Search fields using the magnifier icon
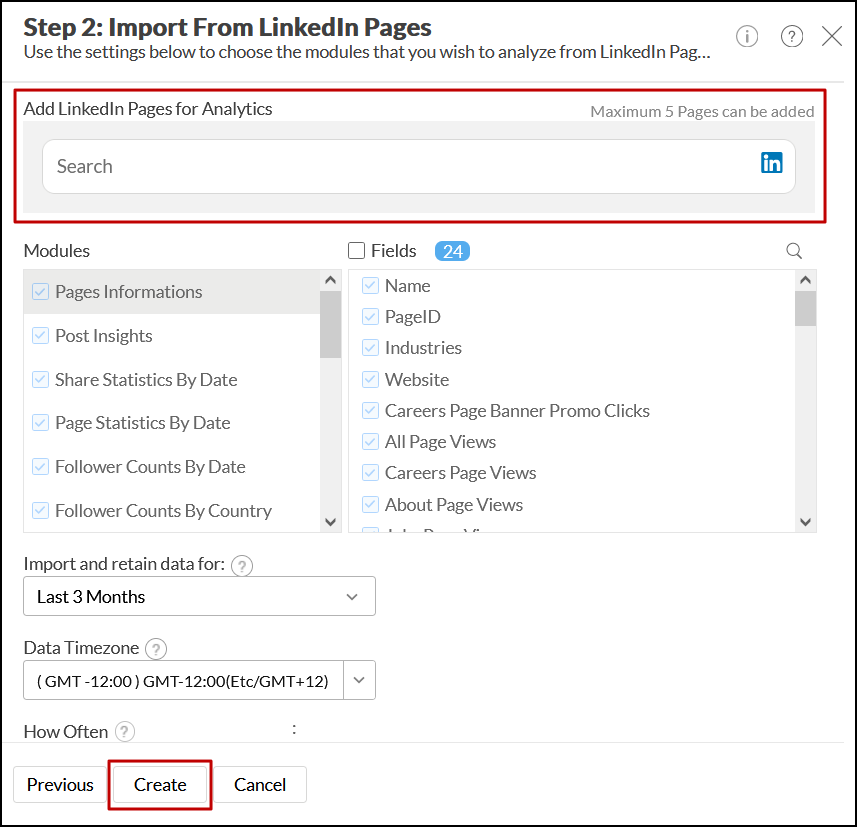The width and height of the screenshot is (857, 827). (x=794, y=251)
